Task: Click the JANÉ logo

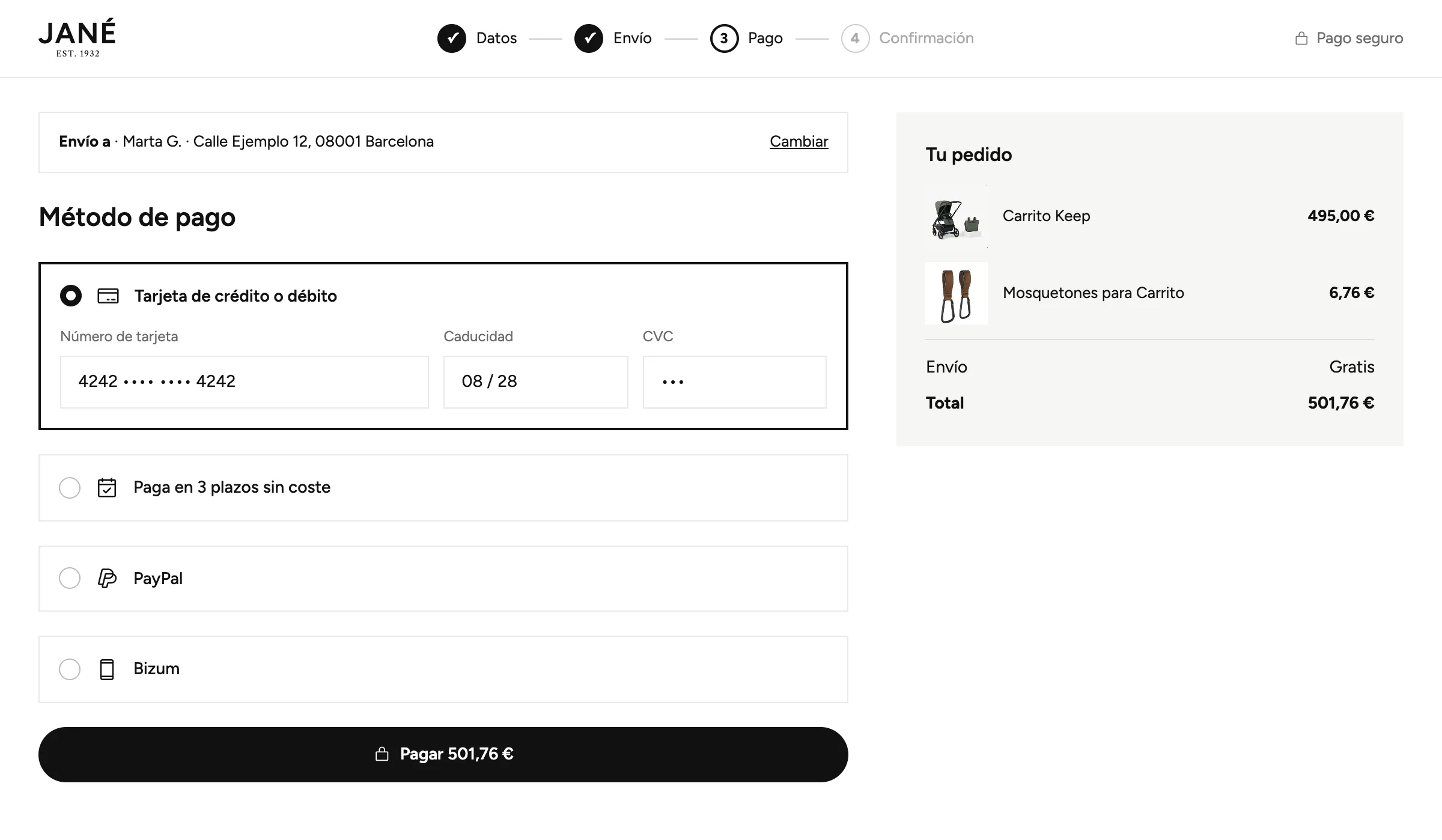Action: (78, 38)
